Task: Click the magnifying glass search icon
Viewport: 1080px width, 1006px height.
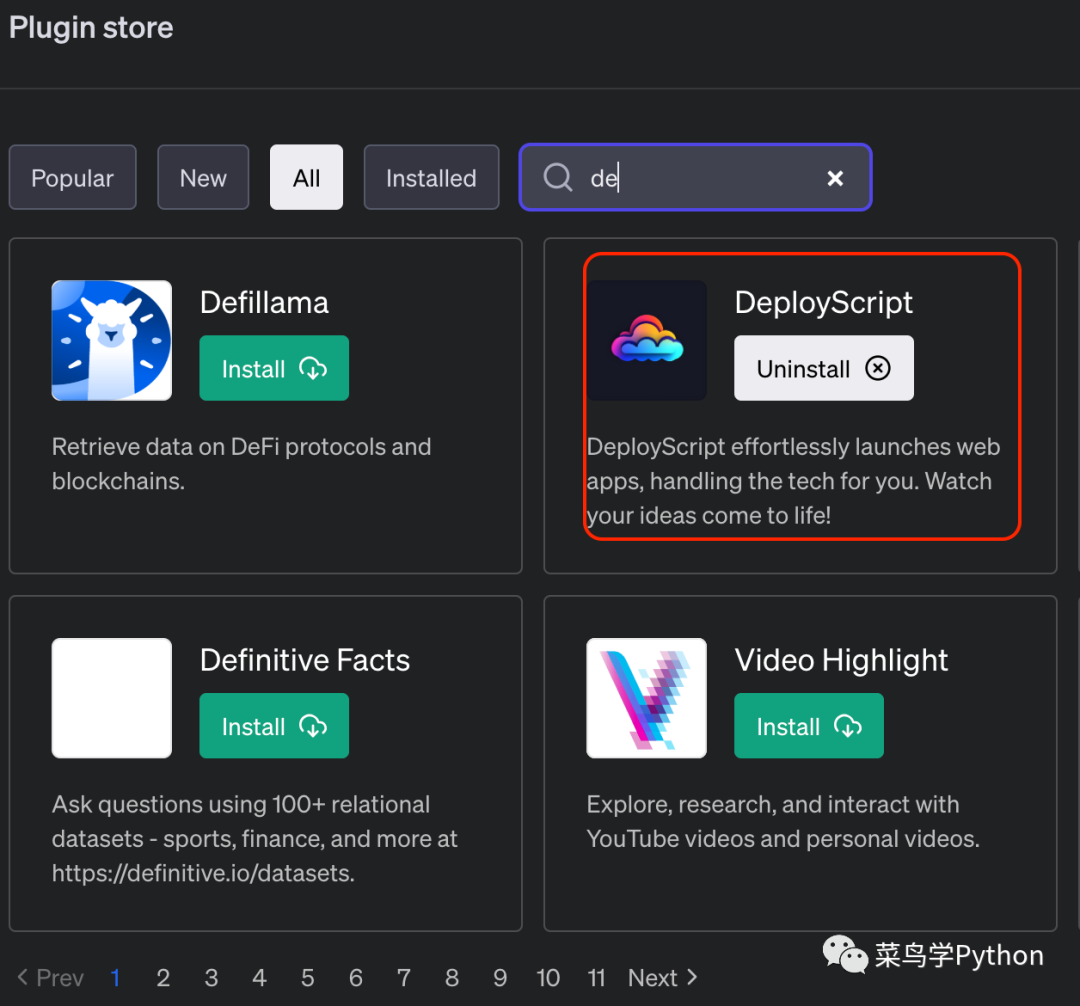Action: (557, 178)
